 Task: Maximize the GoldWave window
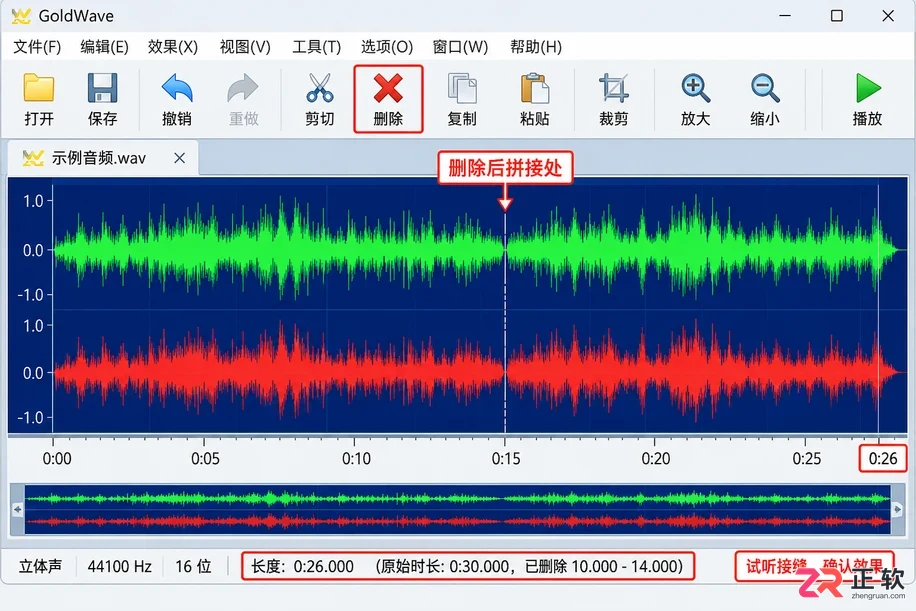click(x=837, y=16)
